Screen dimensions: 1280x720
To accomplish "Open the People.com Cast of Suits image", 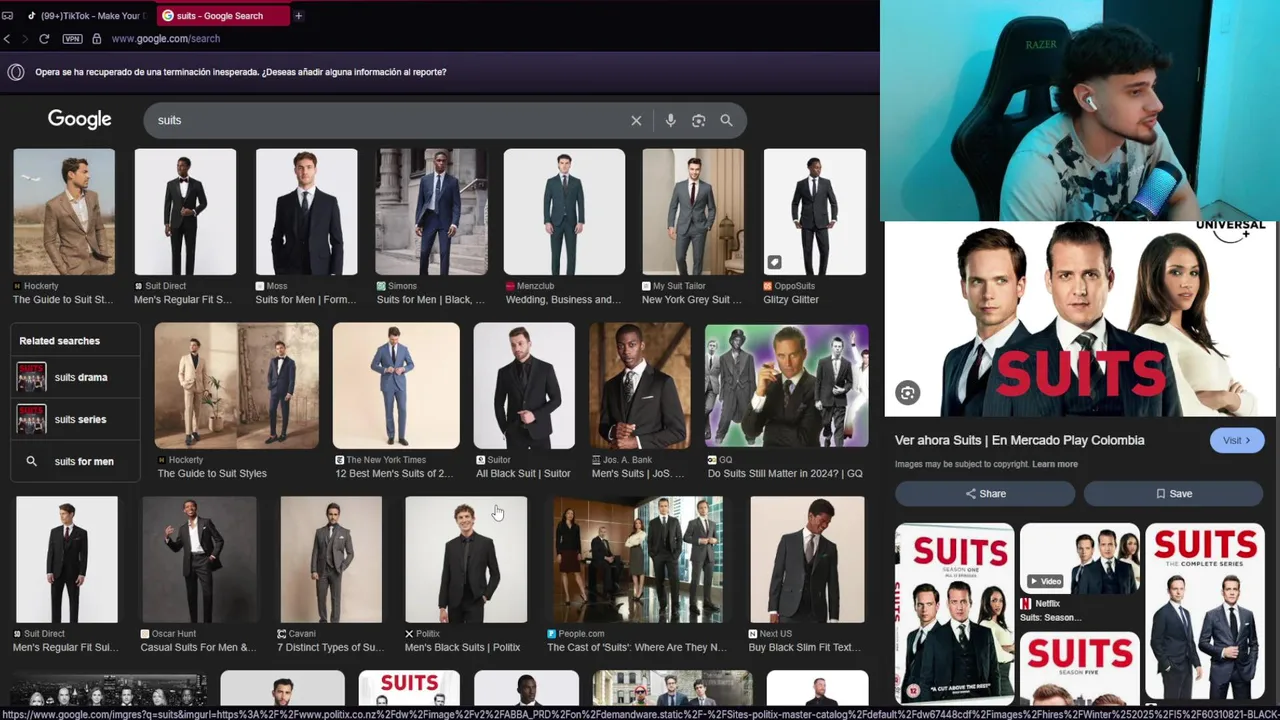I will 637,560.
